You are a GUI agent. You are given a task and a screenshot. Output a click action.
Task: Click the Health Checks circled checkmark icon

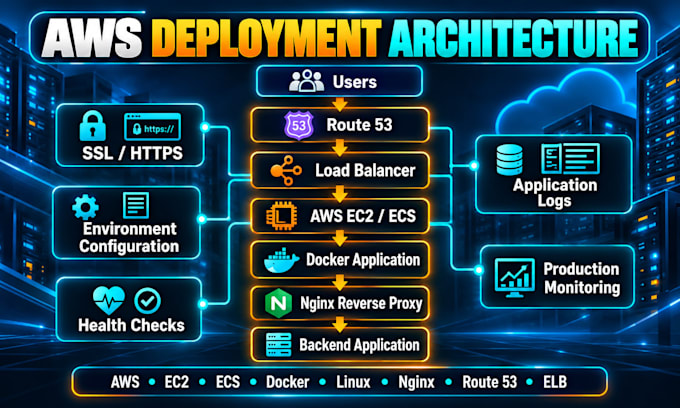pyautogui.click(x=147, y=300)
